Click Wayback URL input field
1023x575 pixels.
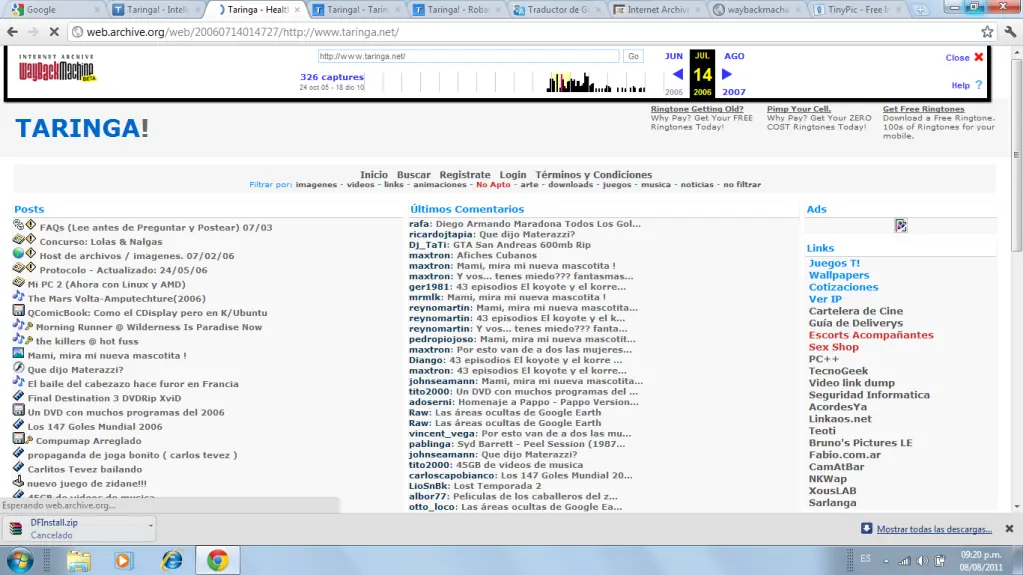(x=468, y=56)
